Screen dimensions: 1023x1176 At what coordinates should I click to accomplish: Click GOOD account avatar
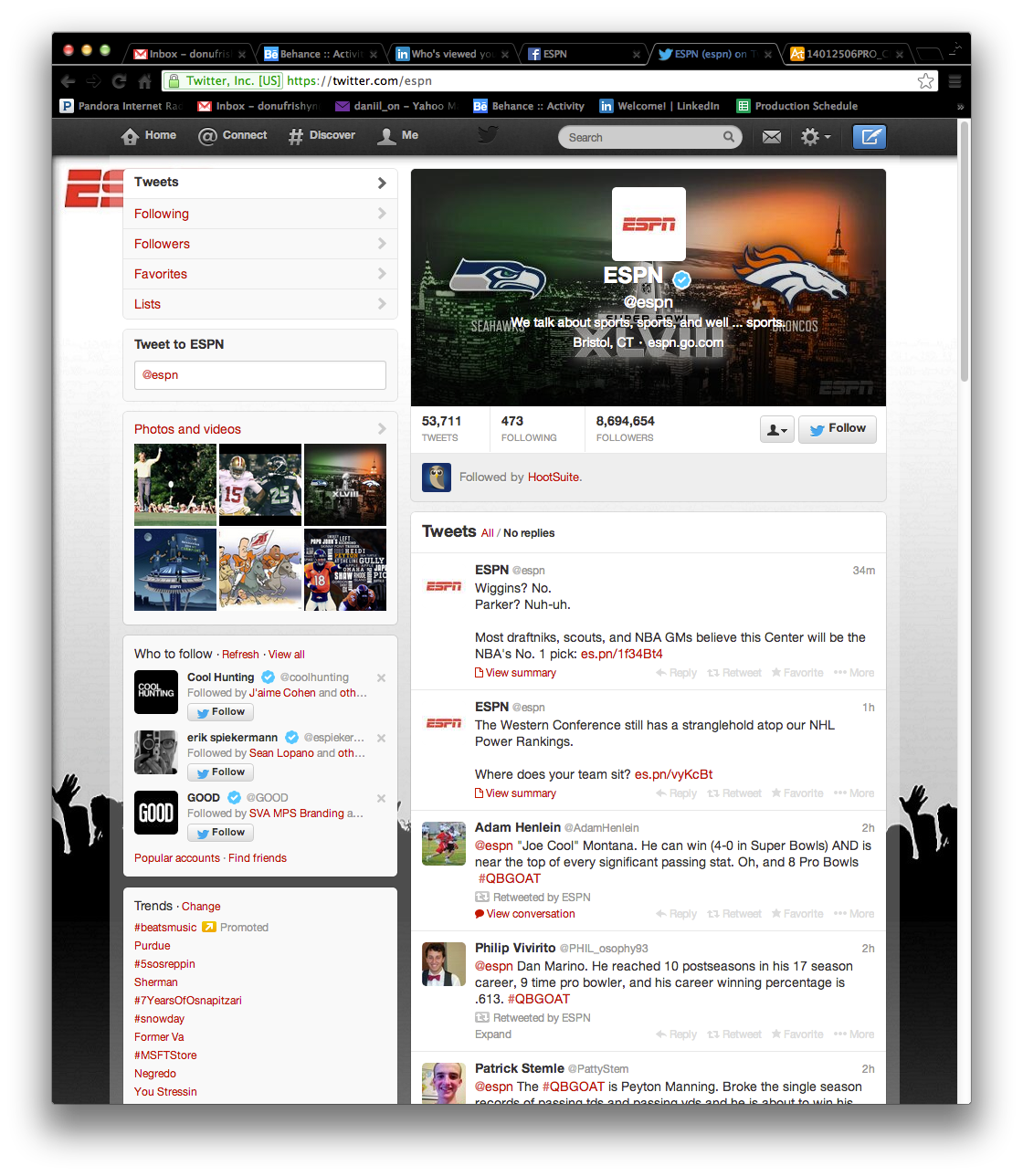pyautogui.click(x=156, y=813)
